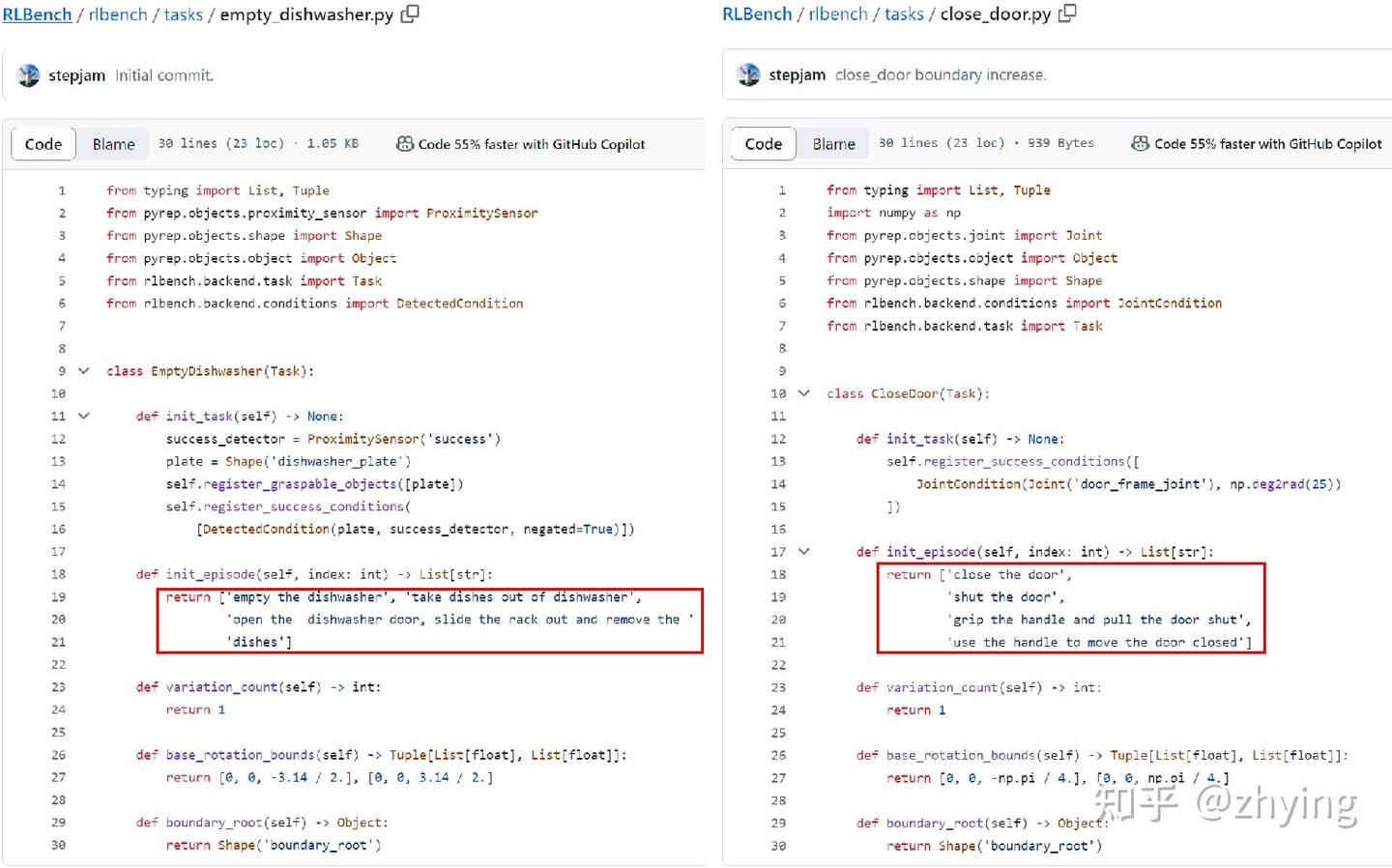Image resolution: width=1392 pixels, height=868 pixels.
Task: Open the RLBench repository link
Action: (x=37, y=14)
